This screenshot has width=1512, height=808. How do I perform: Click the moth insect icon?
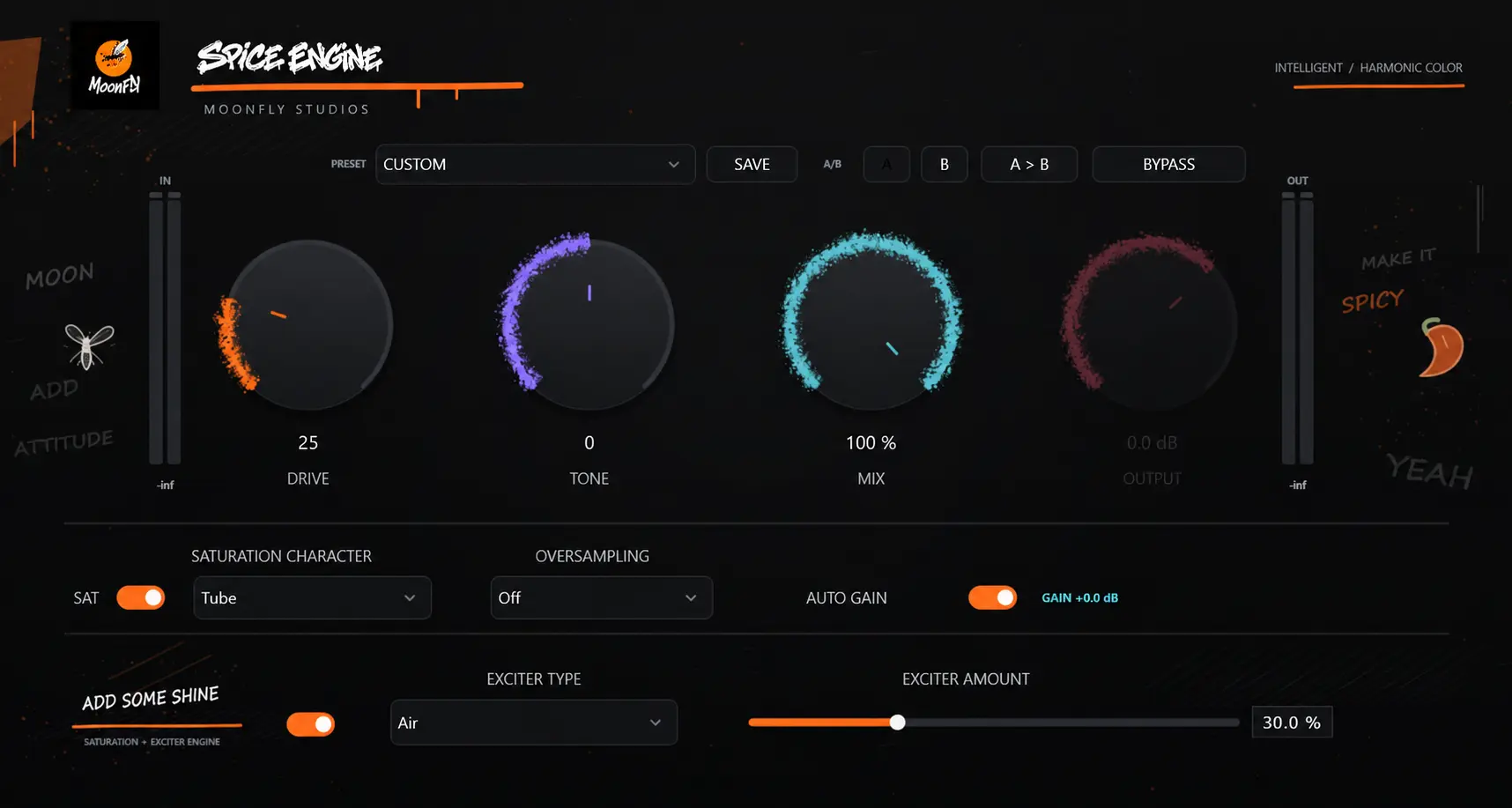(89, 345)
